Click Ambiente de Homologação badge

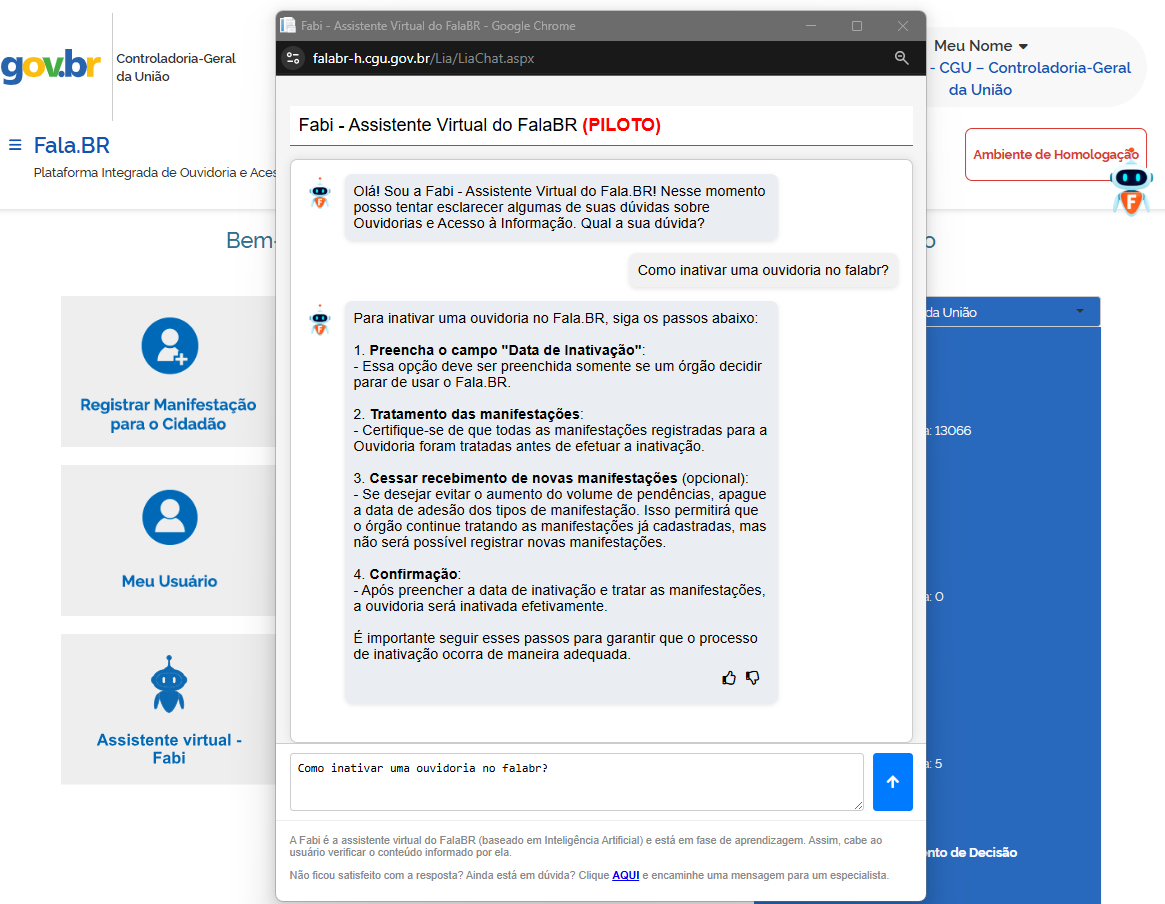[1054, 154]
